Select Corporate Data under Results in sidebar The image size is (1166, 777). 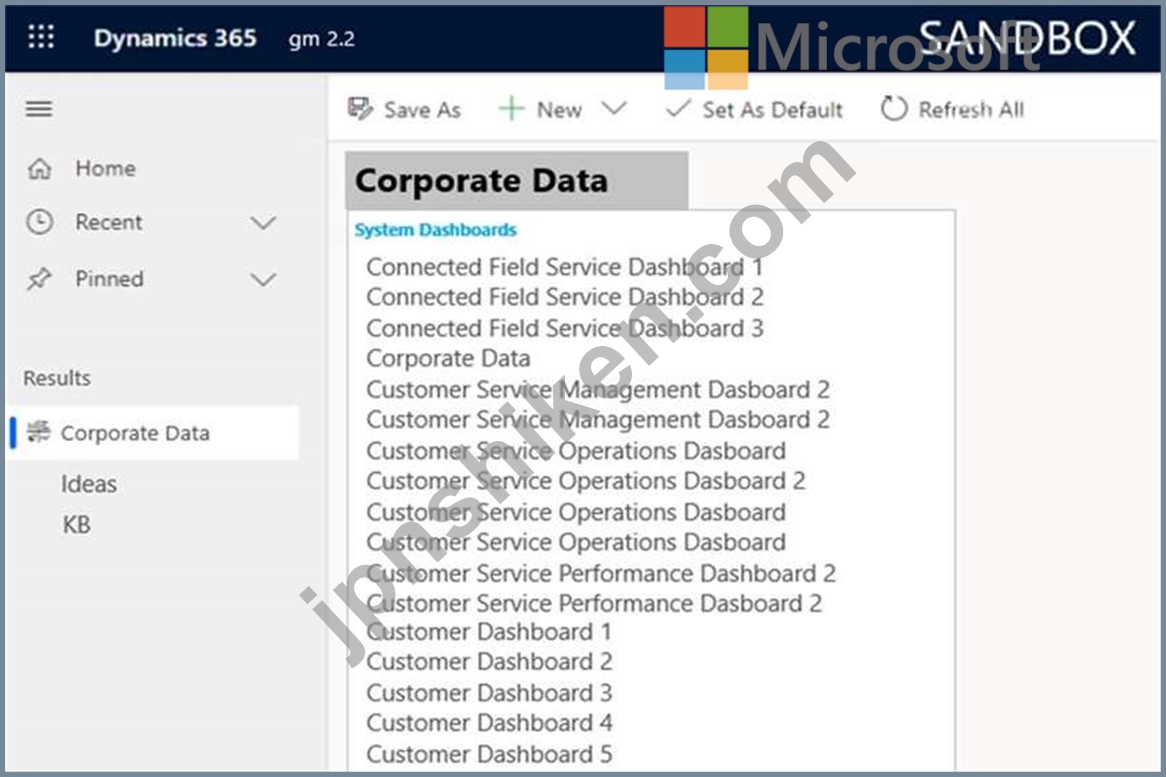(x=153, y=433)
